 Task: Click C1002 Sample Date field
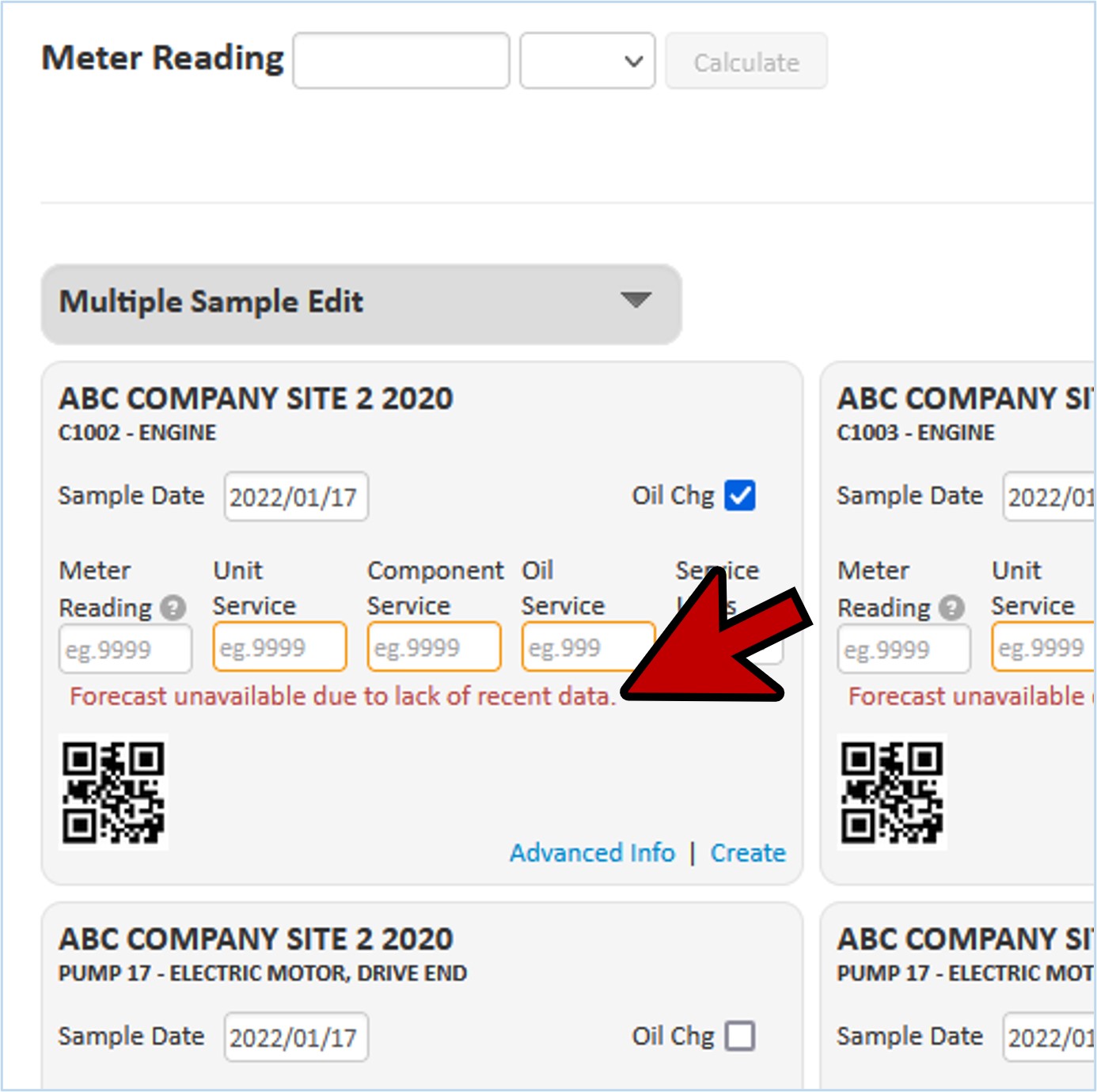[296, 497]
